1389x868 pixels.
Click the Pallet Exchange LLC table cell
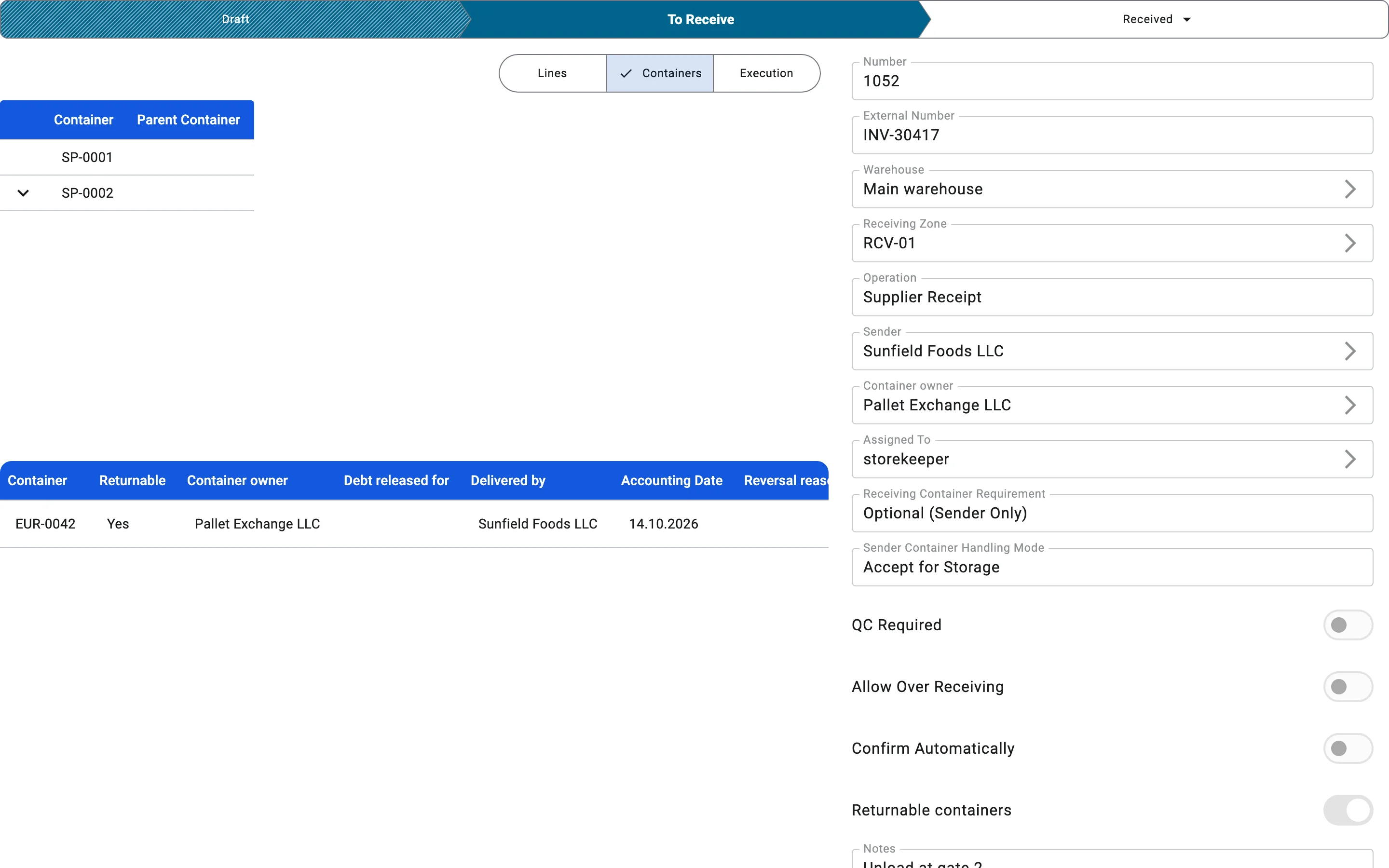[257, 524]
